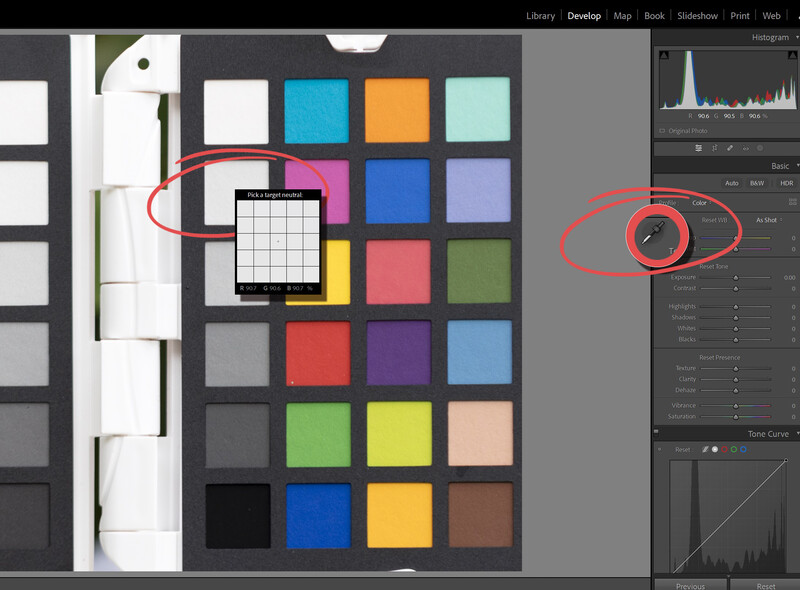The height and width of the screenshot is (590, 800).
Task: Click the Dehaze slider handle
Action: pos(736,390)
